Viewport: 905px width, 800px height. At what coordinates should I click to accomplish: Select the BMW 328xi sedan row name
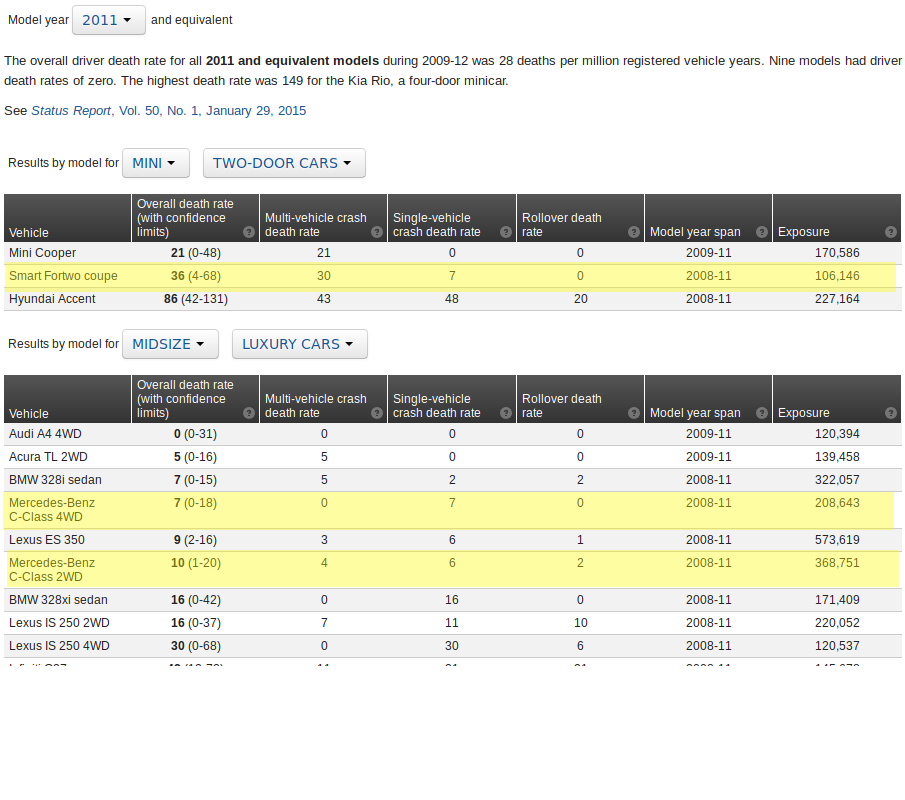[58, 600]
